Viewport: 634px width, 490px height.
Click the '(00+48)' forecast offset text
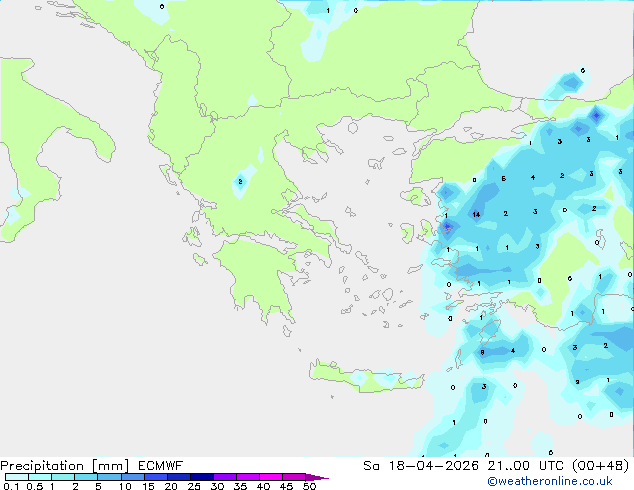pos(601,466)
